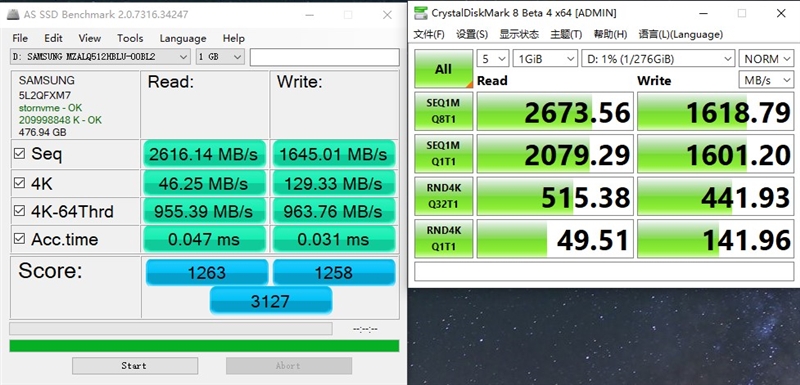Click the CrystalDiskMark title bar icon

420,13
